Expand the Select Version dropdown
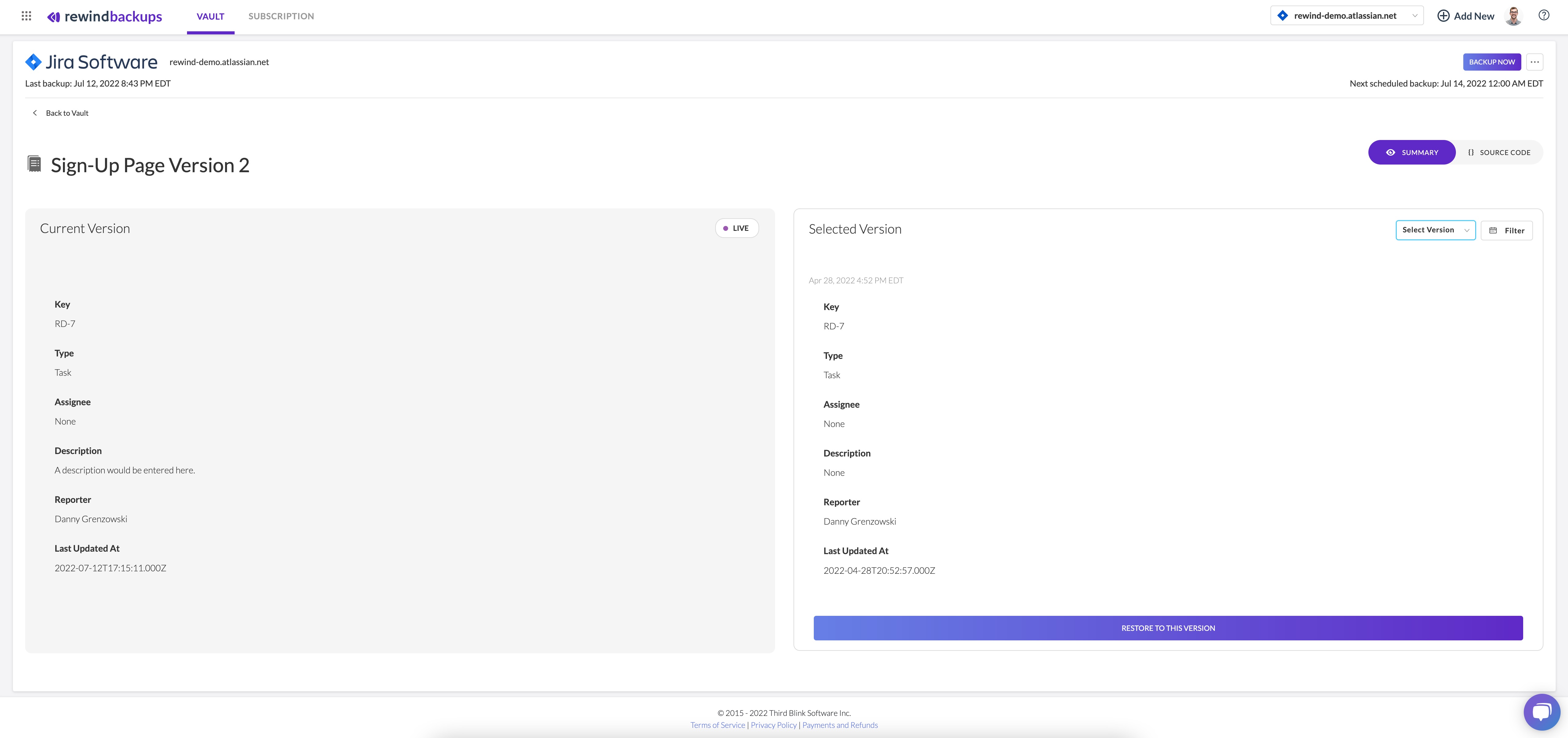The width and height of the screenshot is (1568, 738). click(x=1435, y=230)
